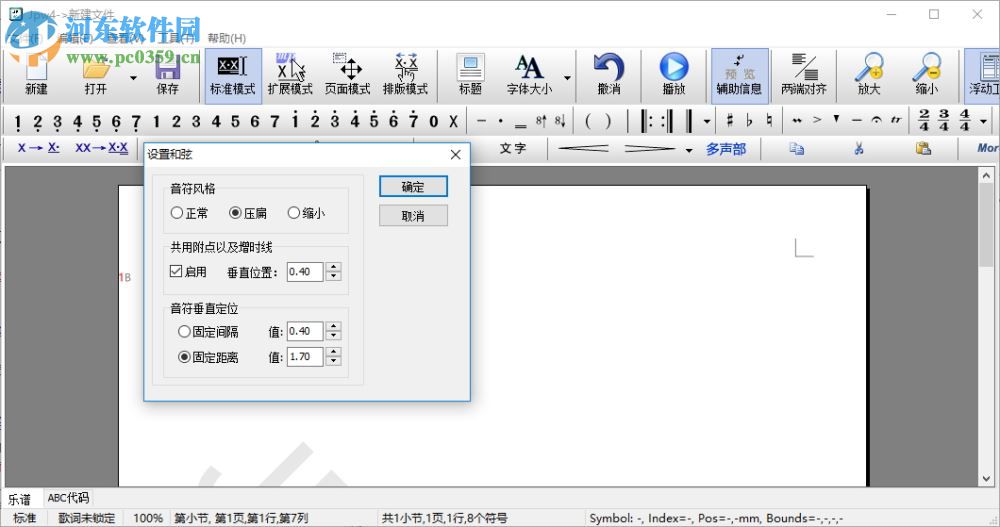Switch to the 乐谱 tab
The image size is (1000, 527).
20,499
